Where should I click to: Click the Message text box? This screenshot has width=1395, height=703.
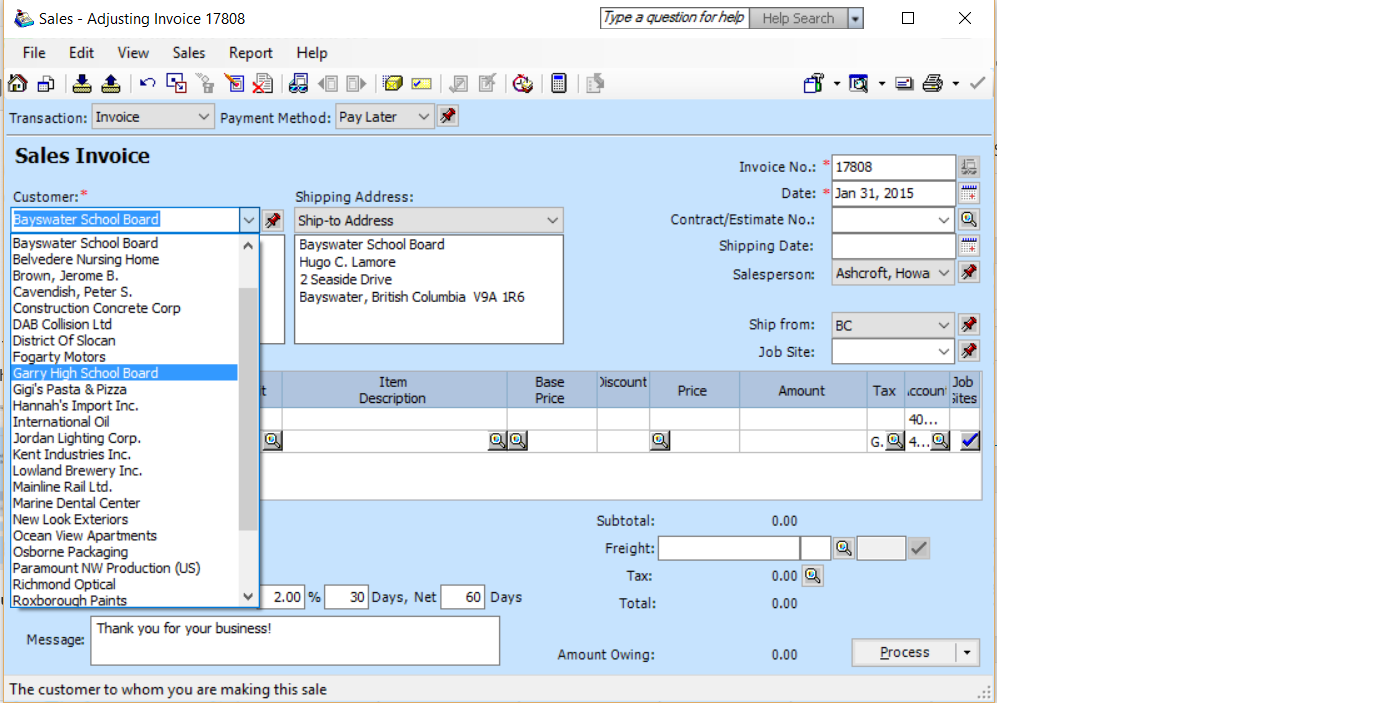(295, 640)
